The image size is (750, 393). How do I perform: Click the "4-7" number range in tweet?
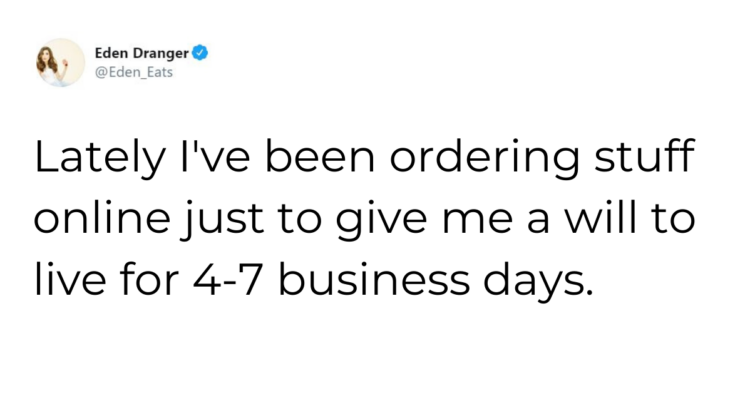point(228,280)
